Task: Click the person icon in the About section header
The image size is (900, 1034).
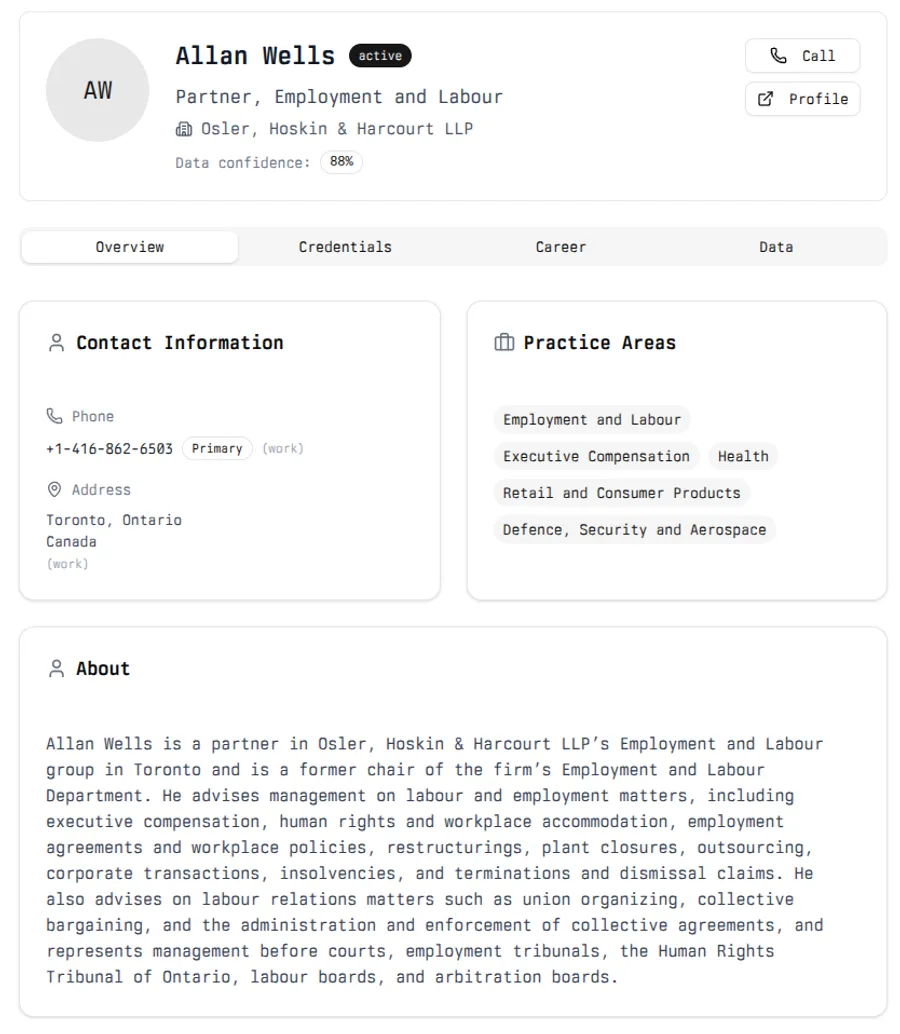Action: pos(56,668)
